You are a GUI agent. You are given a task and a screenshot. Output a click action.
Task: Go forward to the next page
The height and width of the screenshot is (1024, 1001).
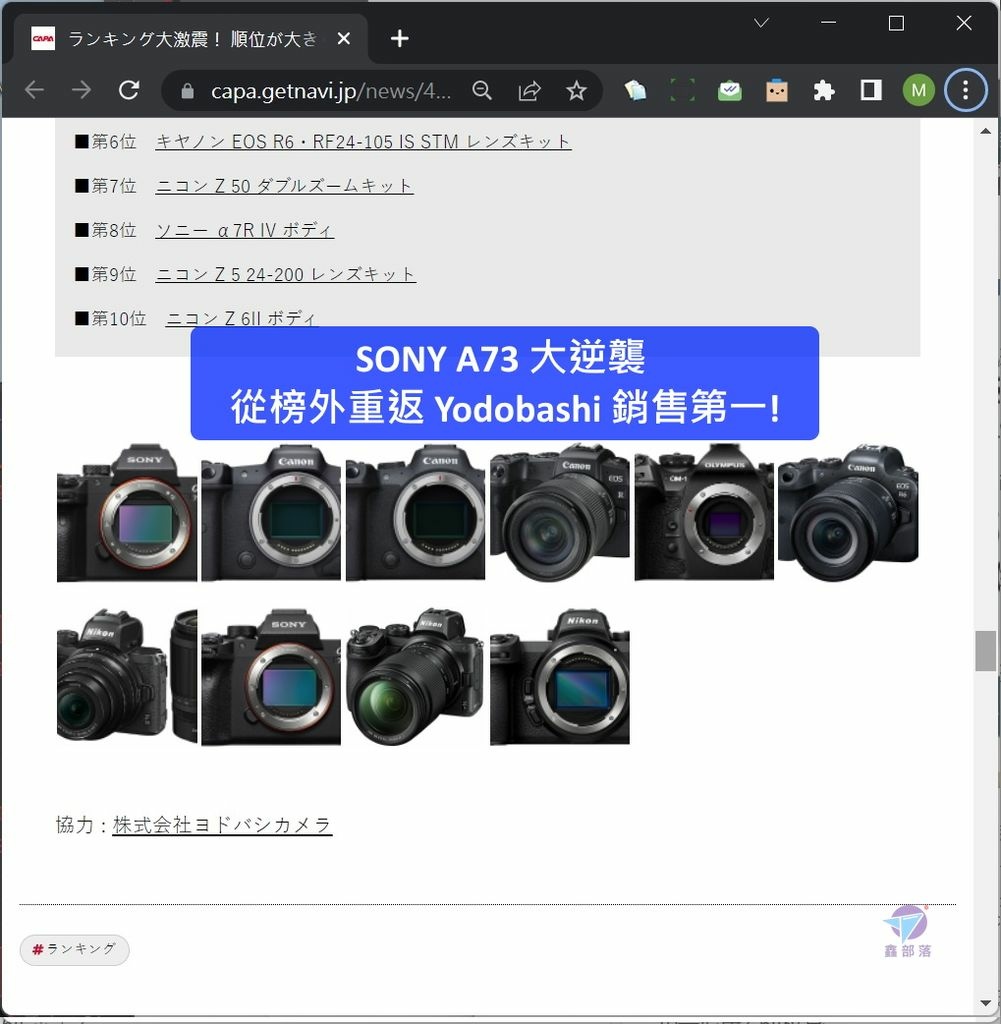[82, 90]
